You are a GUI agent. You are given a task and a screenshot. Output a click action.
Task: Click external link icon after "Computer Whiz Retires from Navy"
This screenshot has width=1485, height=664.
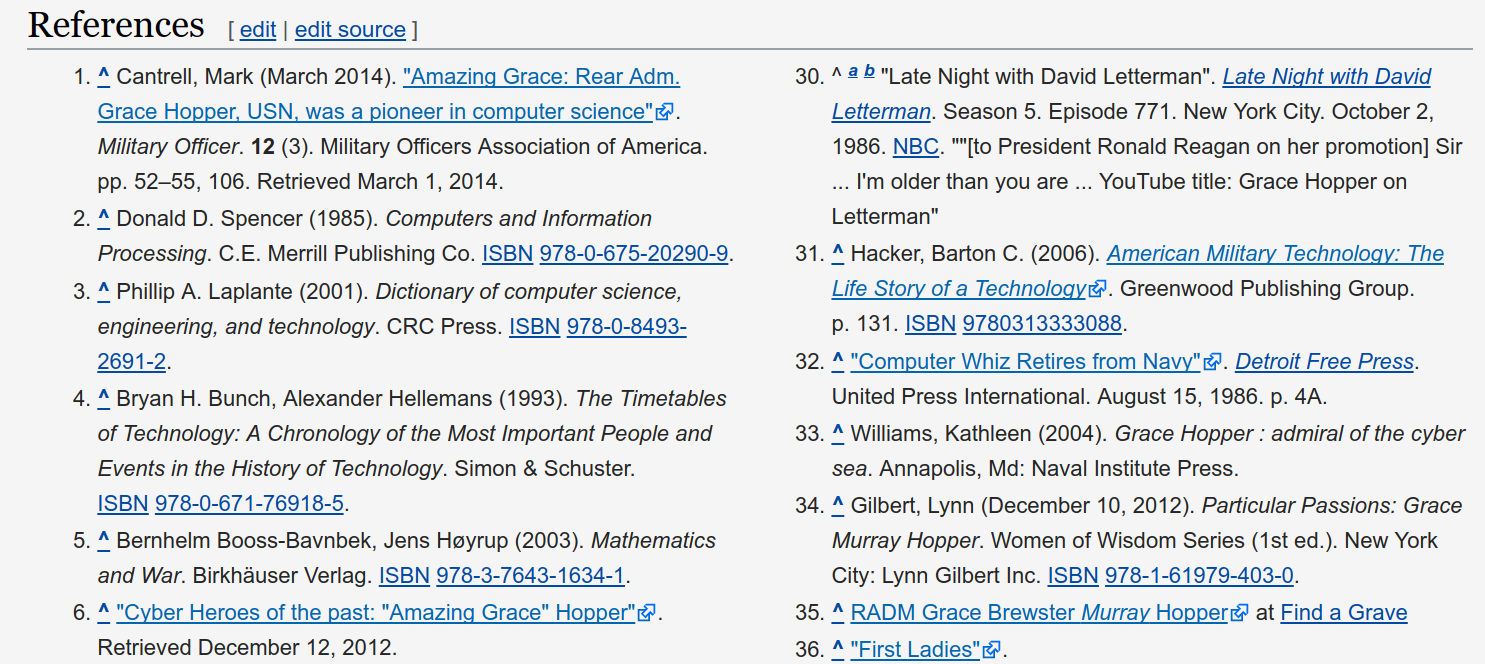click(1214, 363)
